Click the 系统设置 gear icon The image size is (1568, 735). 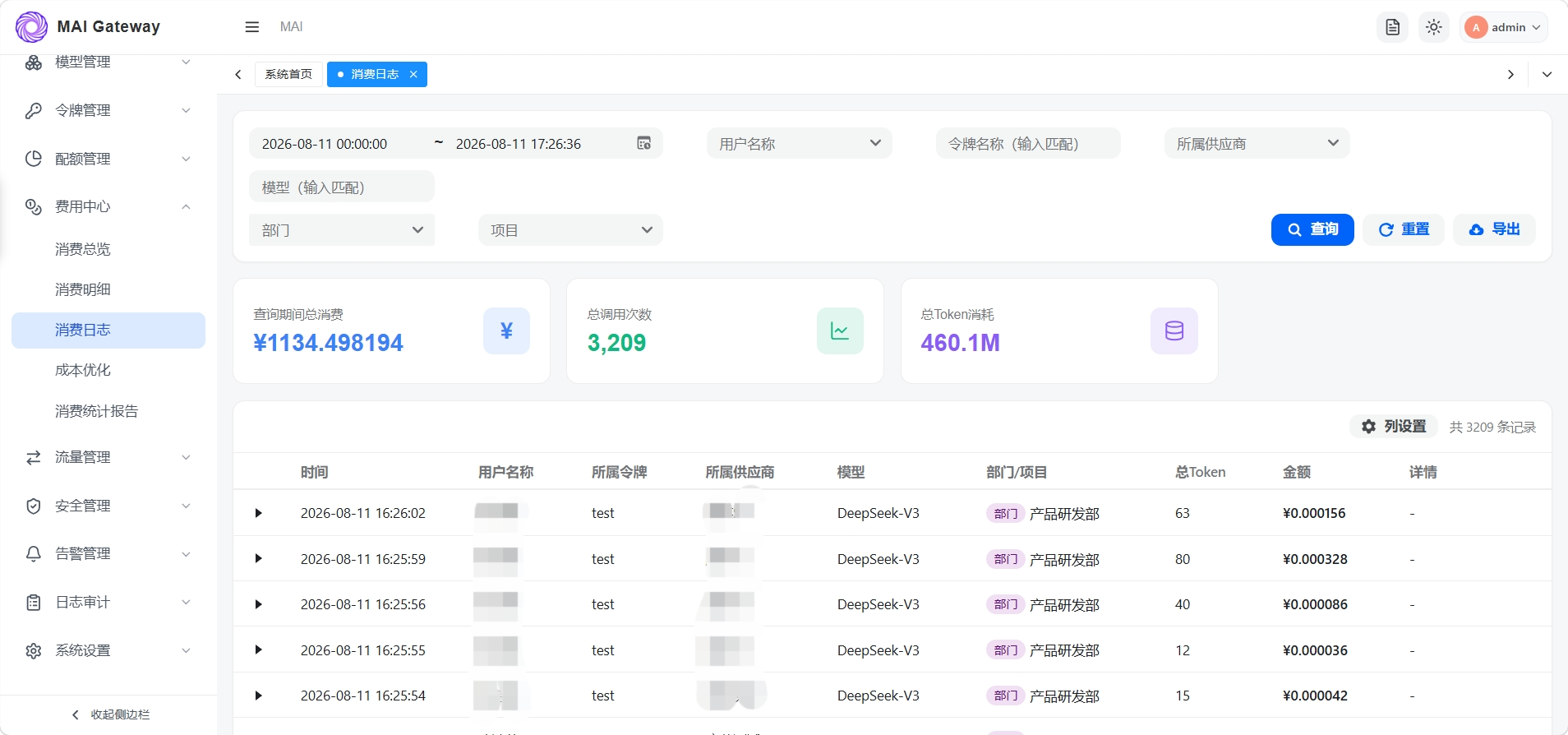[34, 650]
